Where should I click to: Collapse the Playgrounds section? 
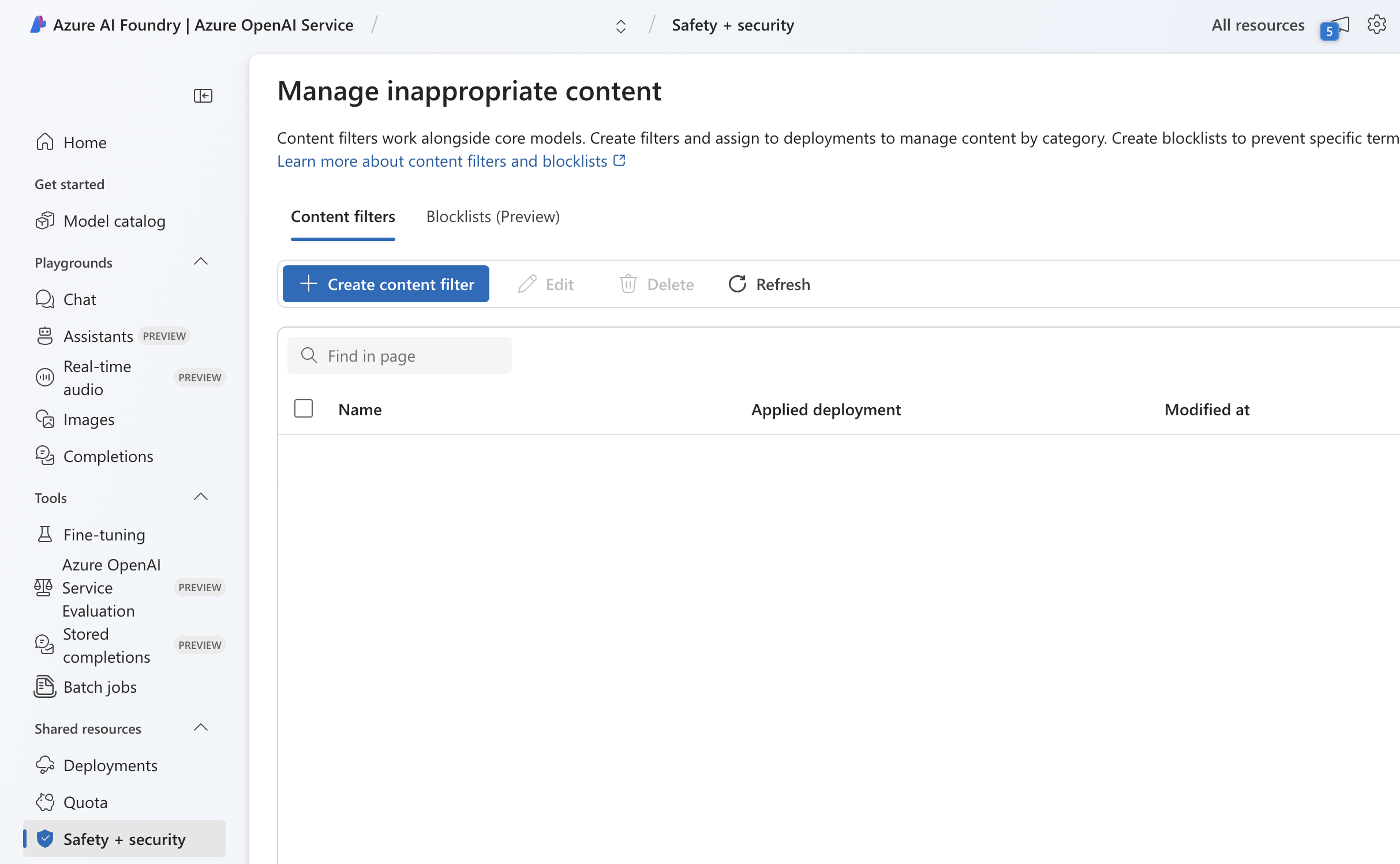coord(200,261)
